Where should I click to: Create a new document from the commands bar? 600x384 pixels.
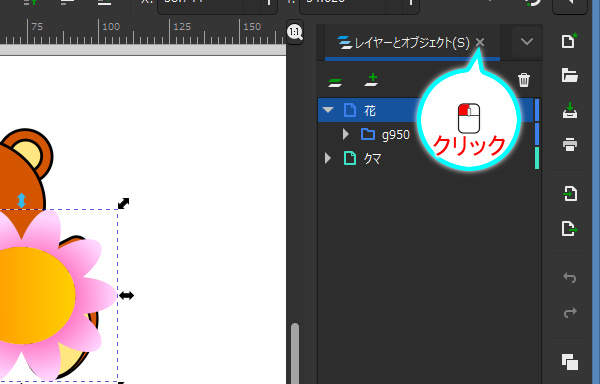(569, 41)
